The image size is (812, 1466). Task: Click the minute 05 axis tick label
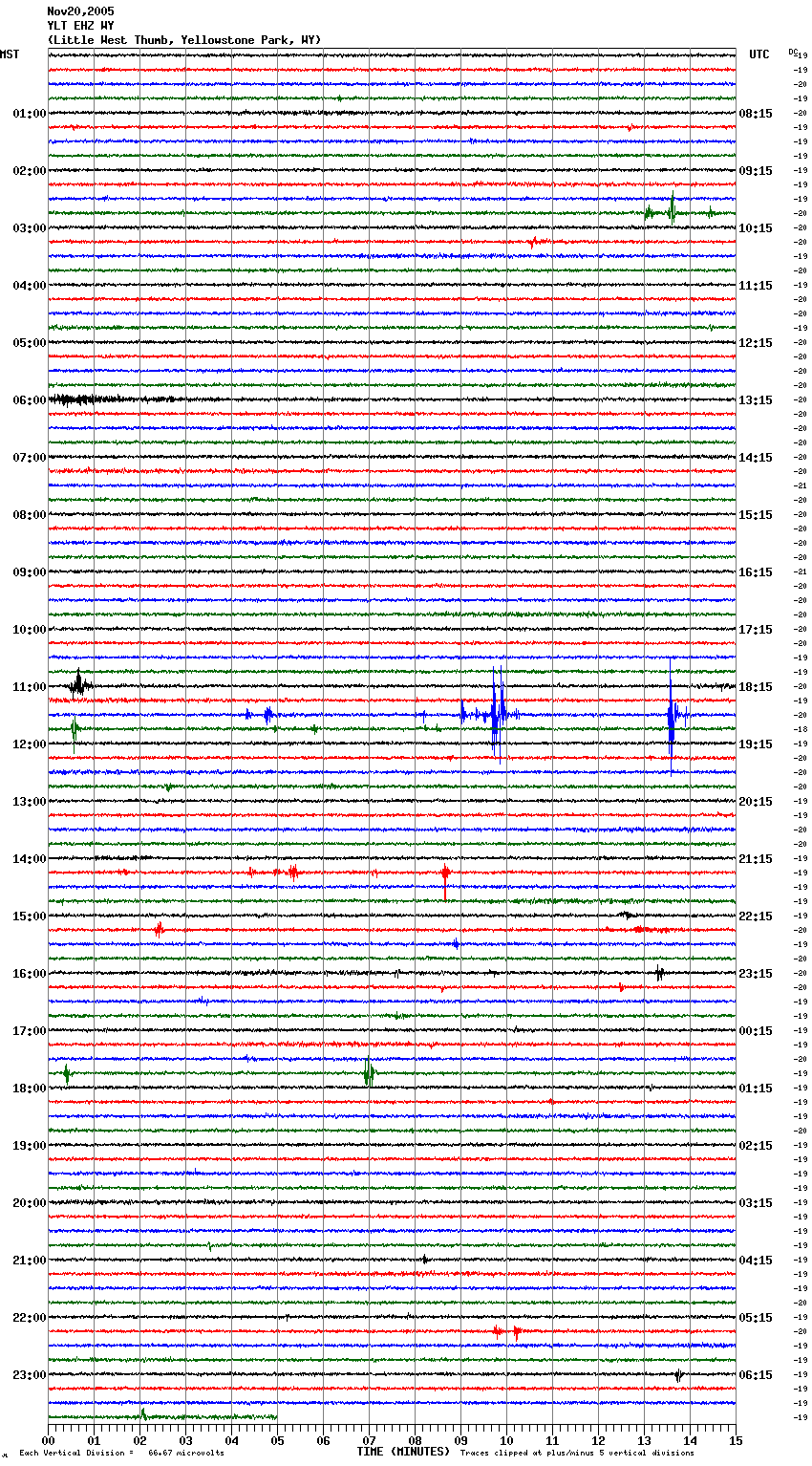click(x=277, y=1440)
